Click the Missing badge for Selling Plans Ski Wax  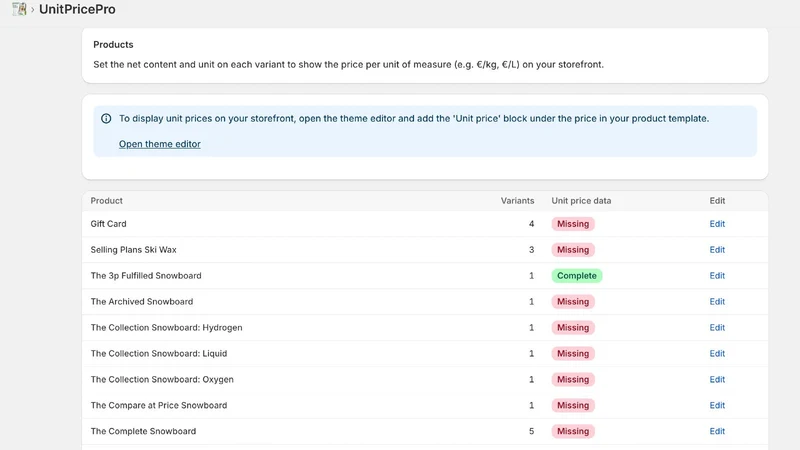(573, 249)
